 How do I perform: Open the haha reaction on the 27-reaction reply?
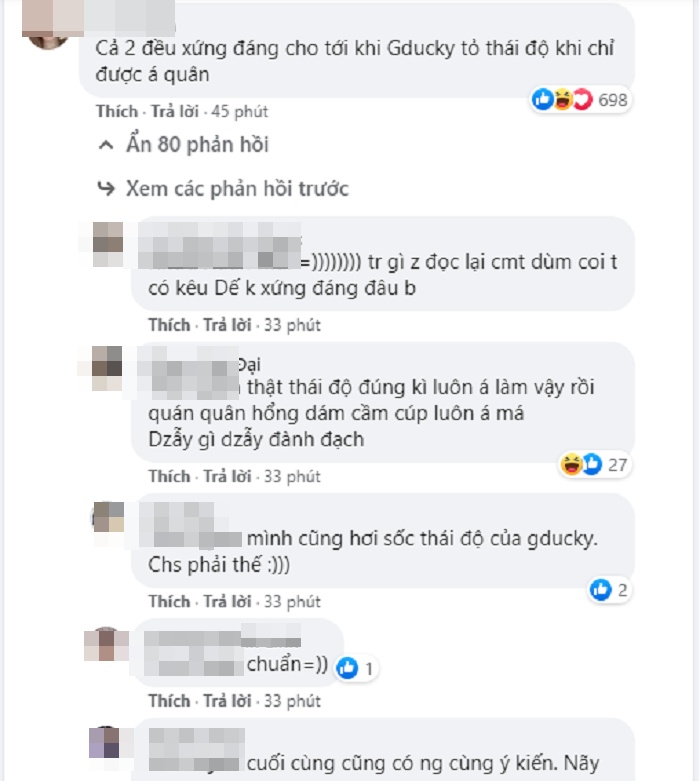pos(571,464)
